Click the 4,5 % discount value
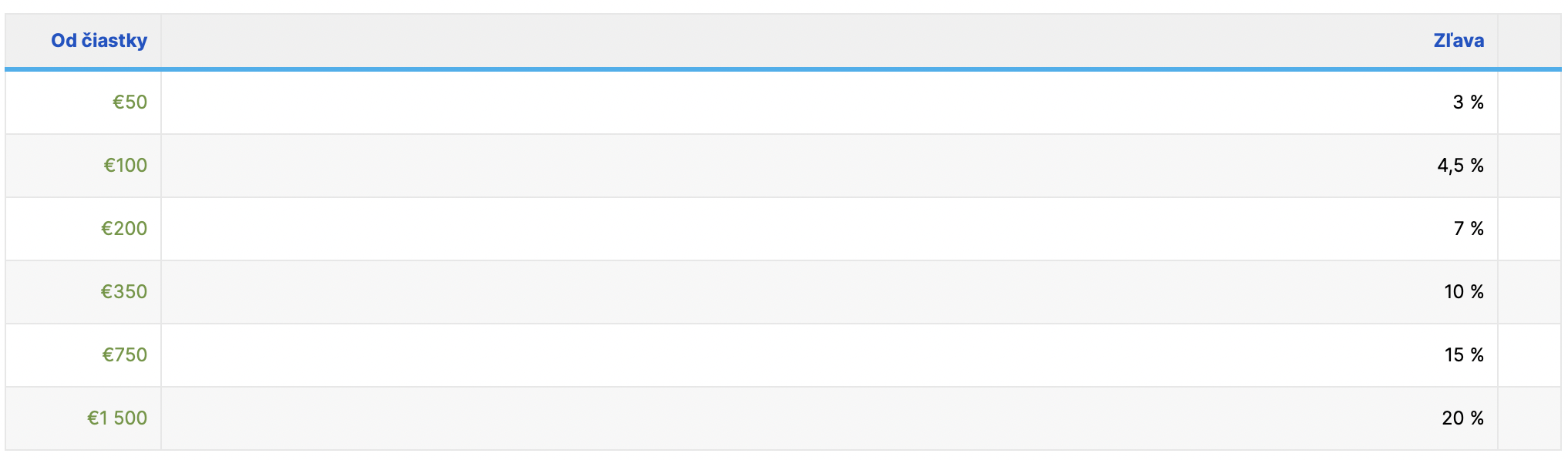1568x460 pixels. tap(1460, 166)
